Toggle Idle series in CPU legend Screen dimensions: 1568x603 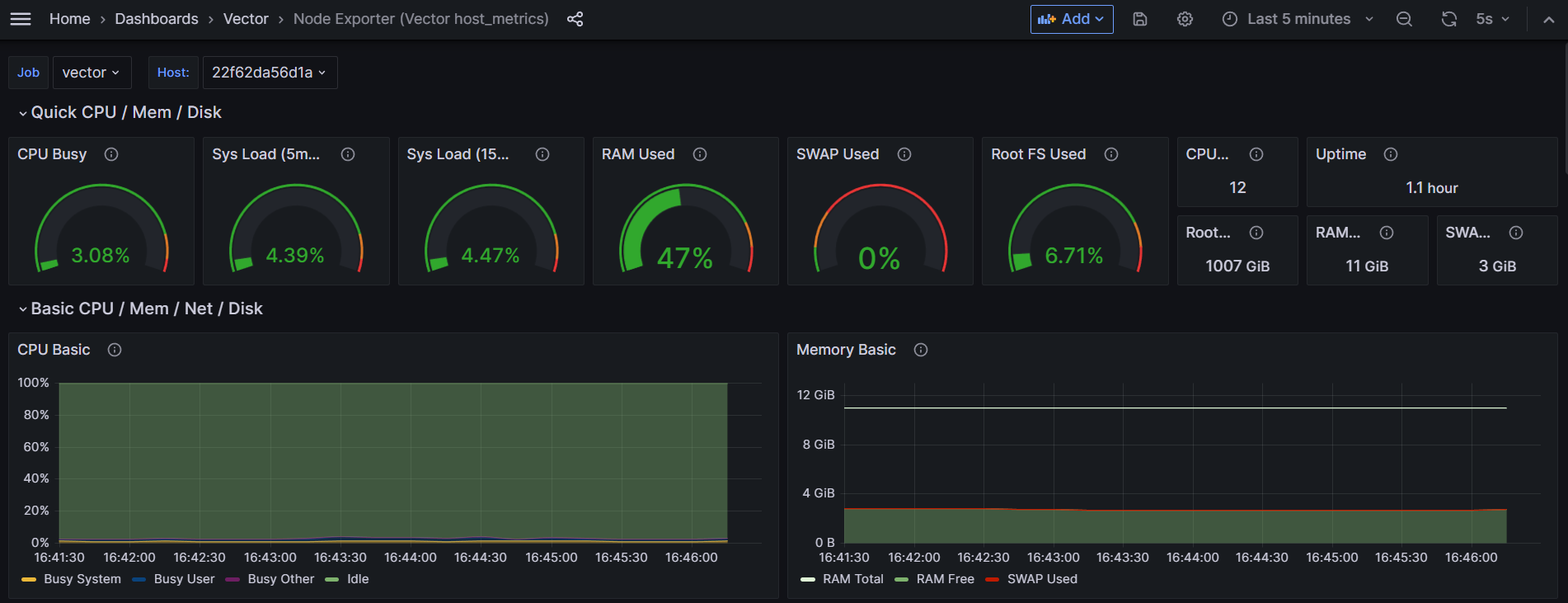pos(357,579)
